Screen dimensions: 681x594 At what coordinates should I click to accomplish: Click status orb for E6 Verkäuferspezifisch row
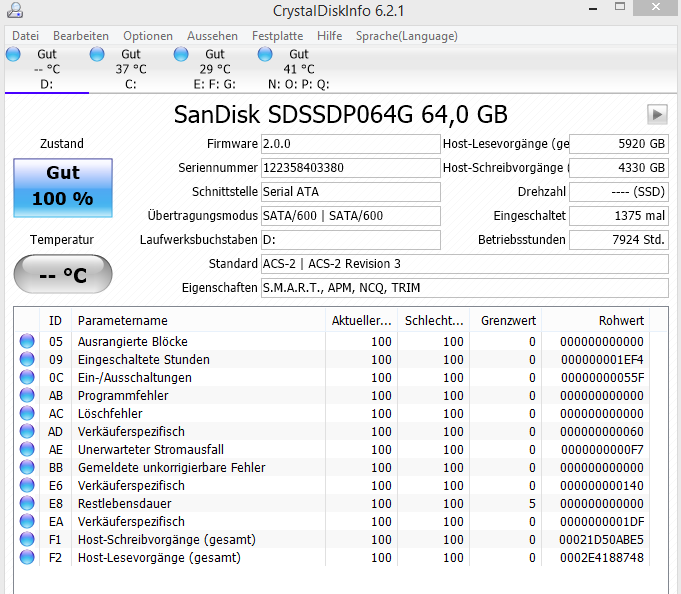click(x=27, y=485)
